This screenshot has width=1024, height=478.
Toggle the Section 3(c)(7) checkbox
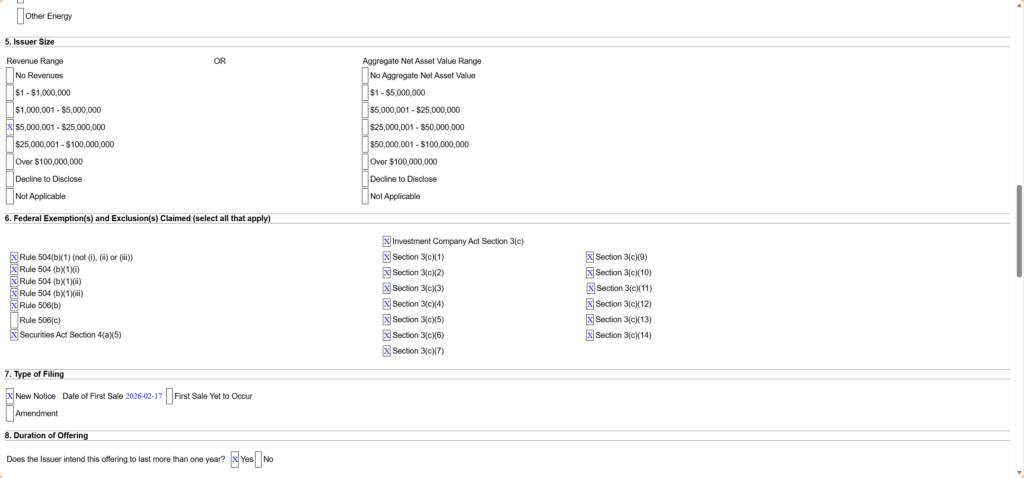point(386,351)
